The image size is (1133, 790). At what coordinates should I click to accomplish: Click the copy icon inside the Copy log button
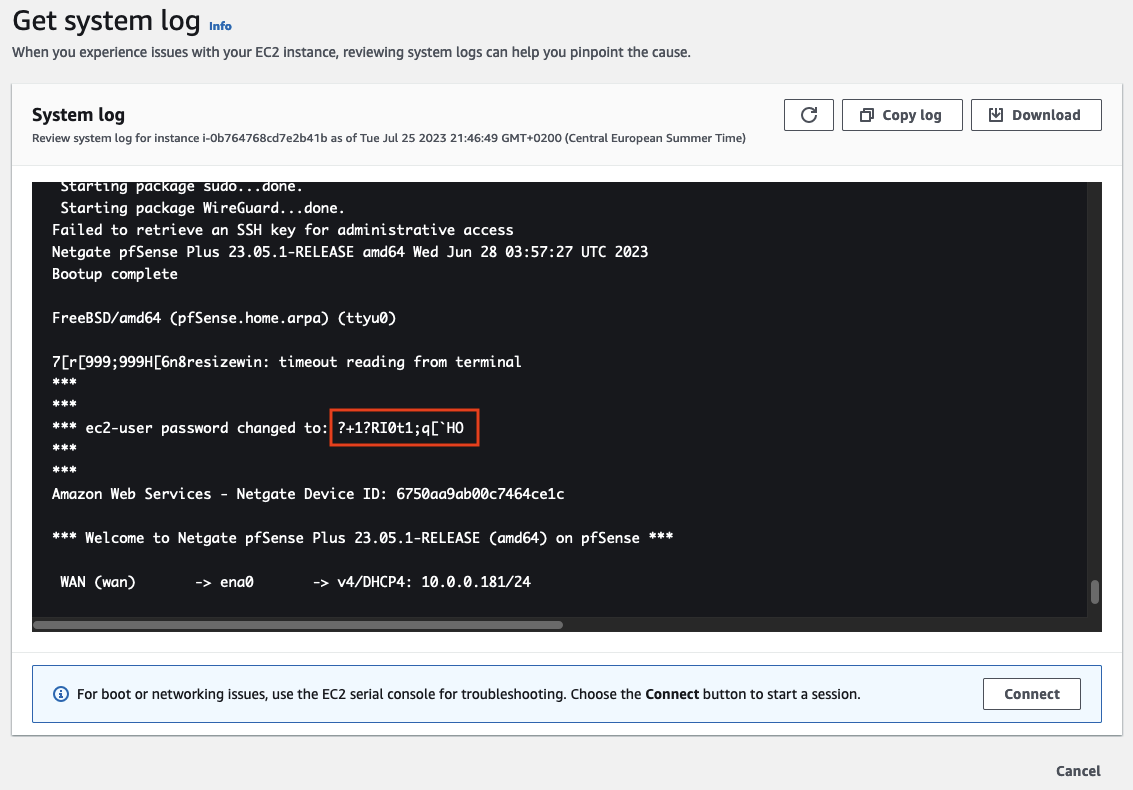click(x=867, y=115)
